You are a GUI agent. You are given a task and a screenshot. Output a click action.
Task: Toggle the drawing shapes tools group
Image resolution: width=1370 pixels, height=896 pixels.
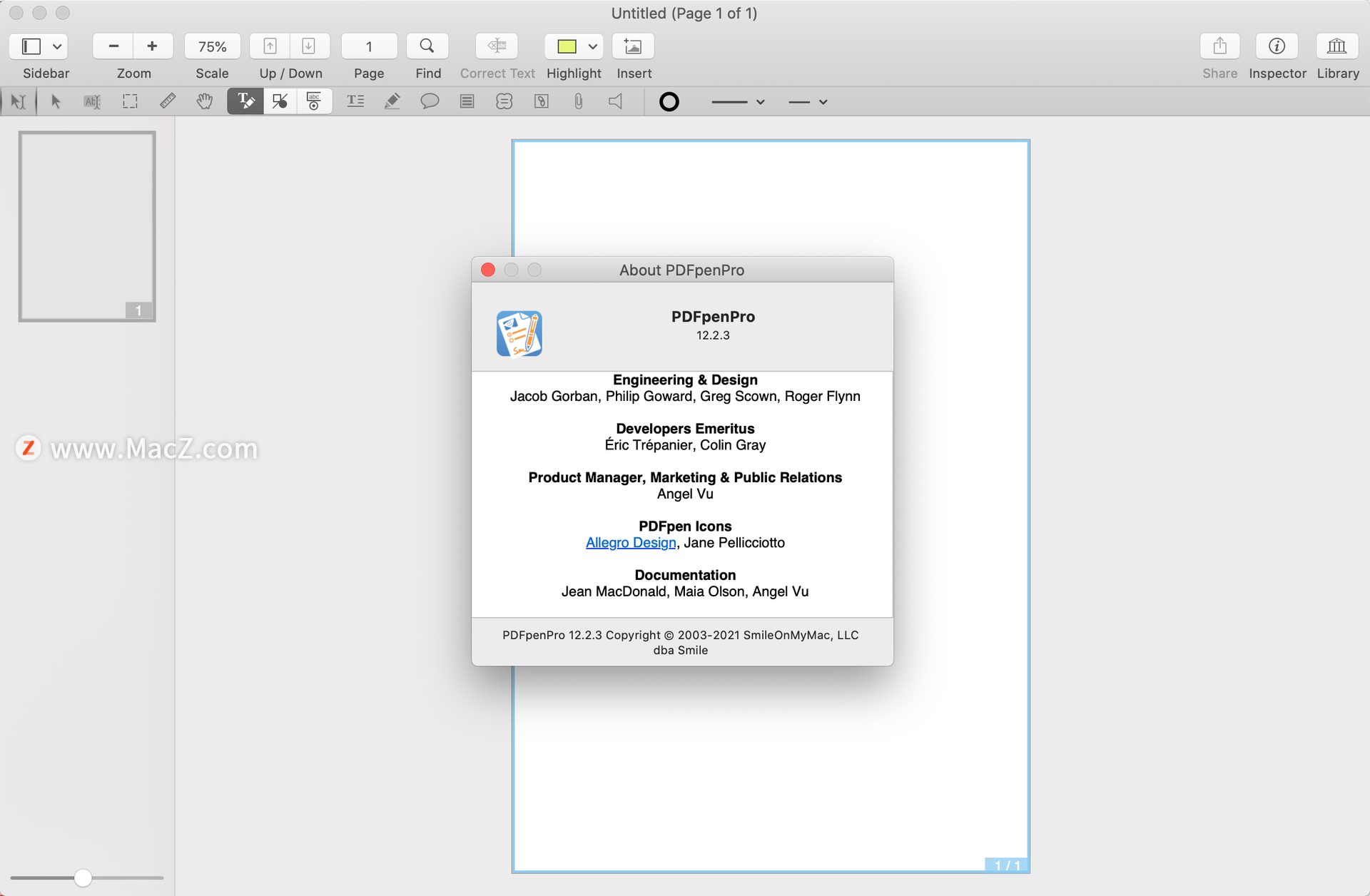[280, 101]
